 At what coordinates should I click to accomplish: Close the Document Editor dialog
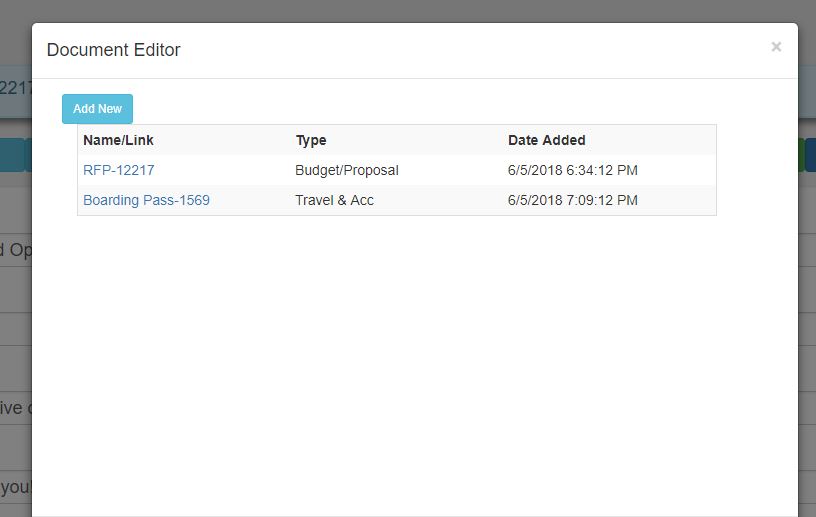point(776,47)
